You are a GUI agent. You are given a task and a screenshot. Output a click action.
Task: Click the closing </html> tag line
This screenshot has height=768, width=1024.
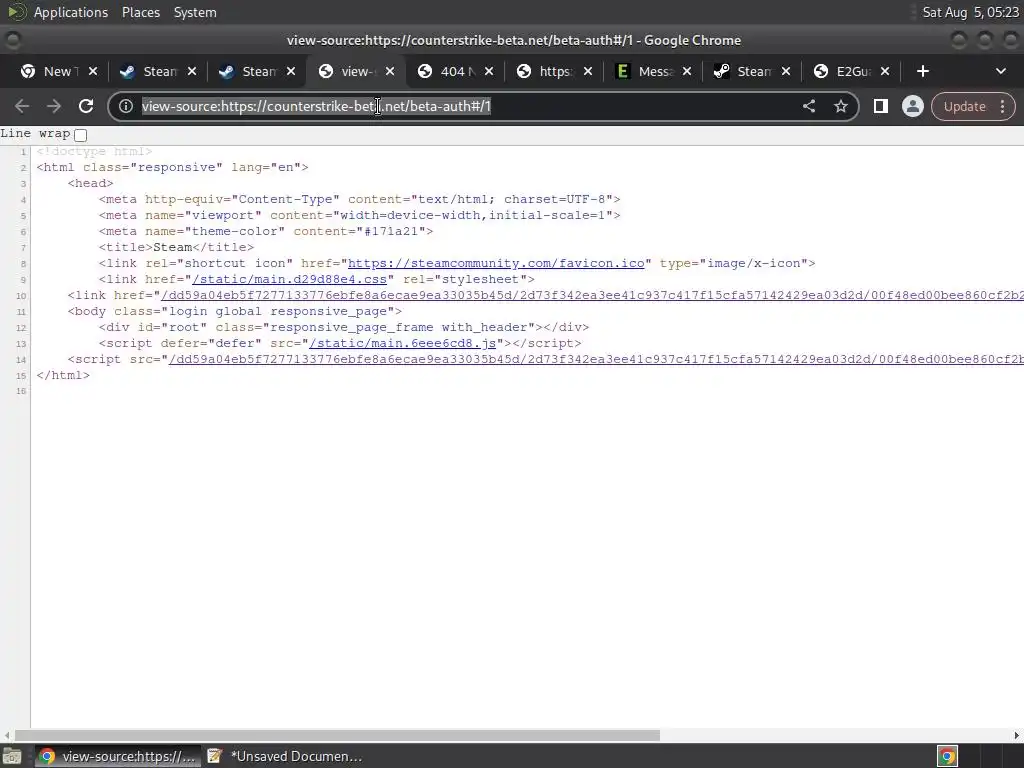point(63,376)
